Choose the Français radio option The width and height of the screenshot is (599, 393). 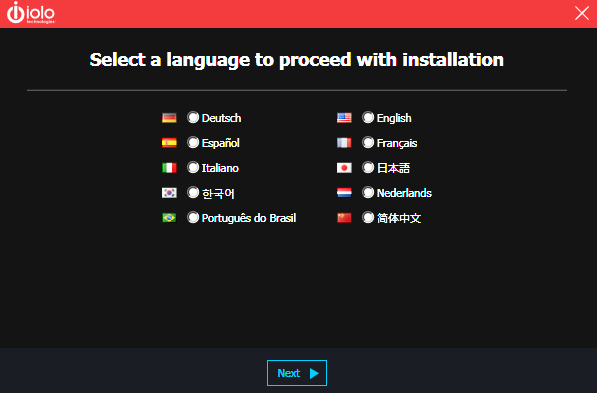[368, 142]
